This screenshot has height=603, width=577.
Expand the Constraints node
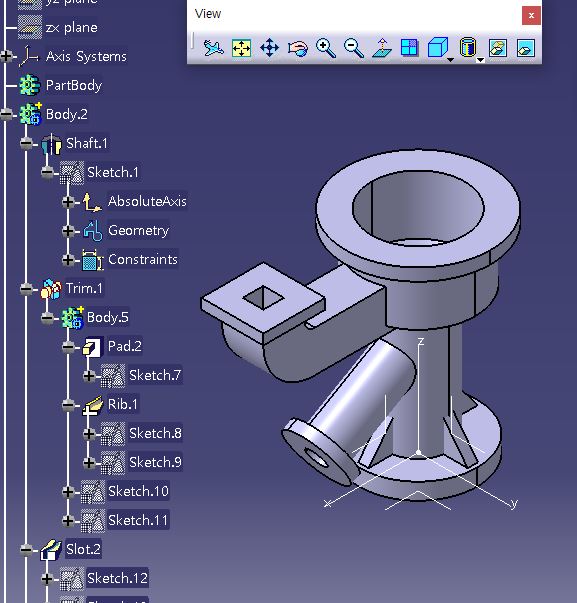click(68, 260)
